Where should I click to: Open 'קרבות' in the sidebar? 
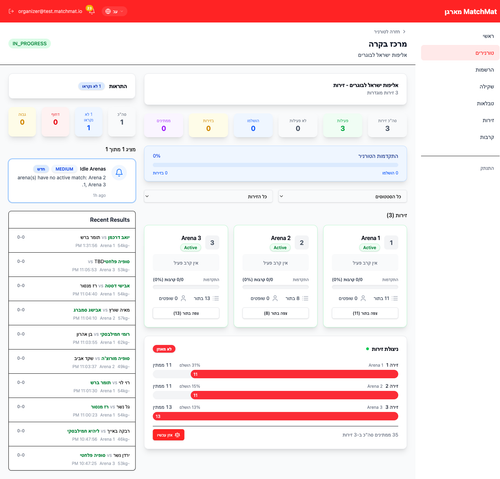click(460, 137)
